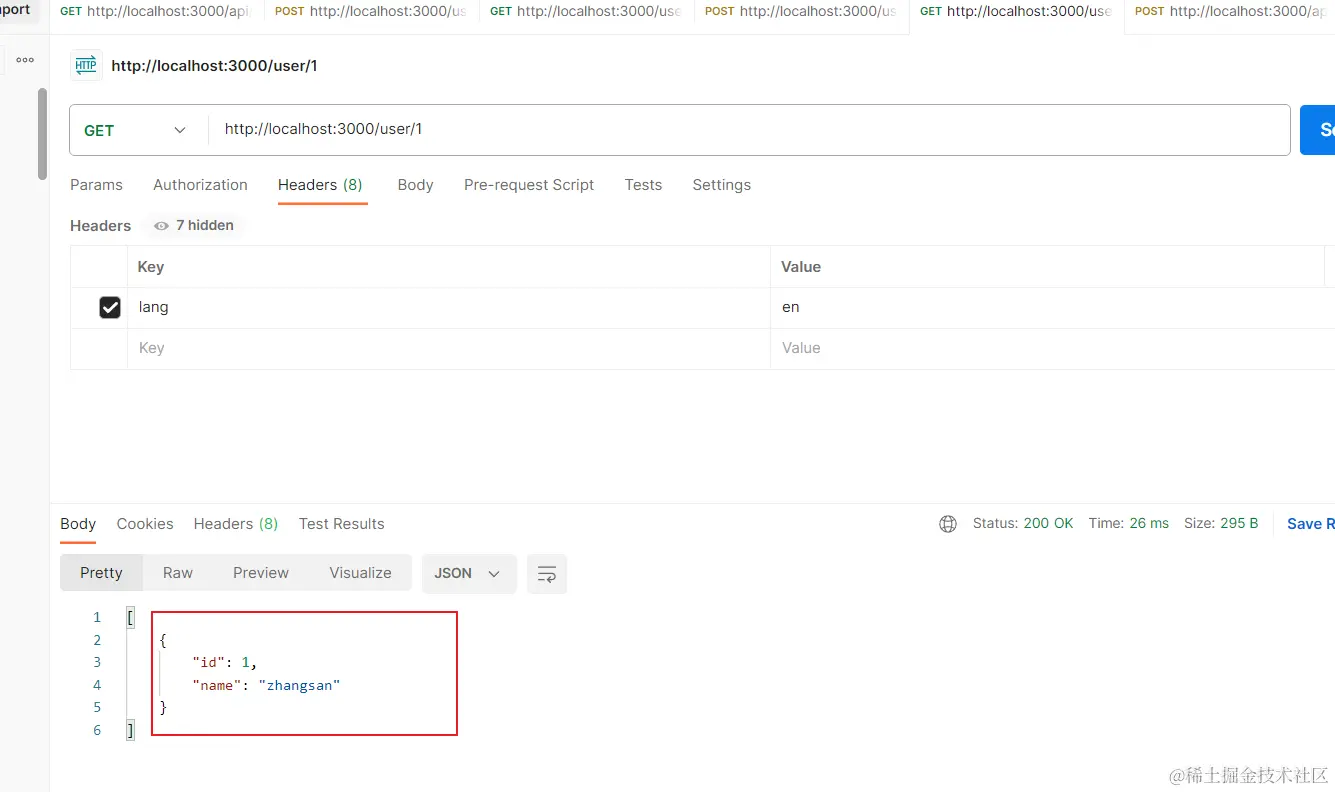Click the "id": 1 line in response
Viewport: 1335px width, 792px height.
click(225, 662)
